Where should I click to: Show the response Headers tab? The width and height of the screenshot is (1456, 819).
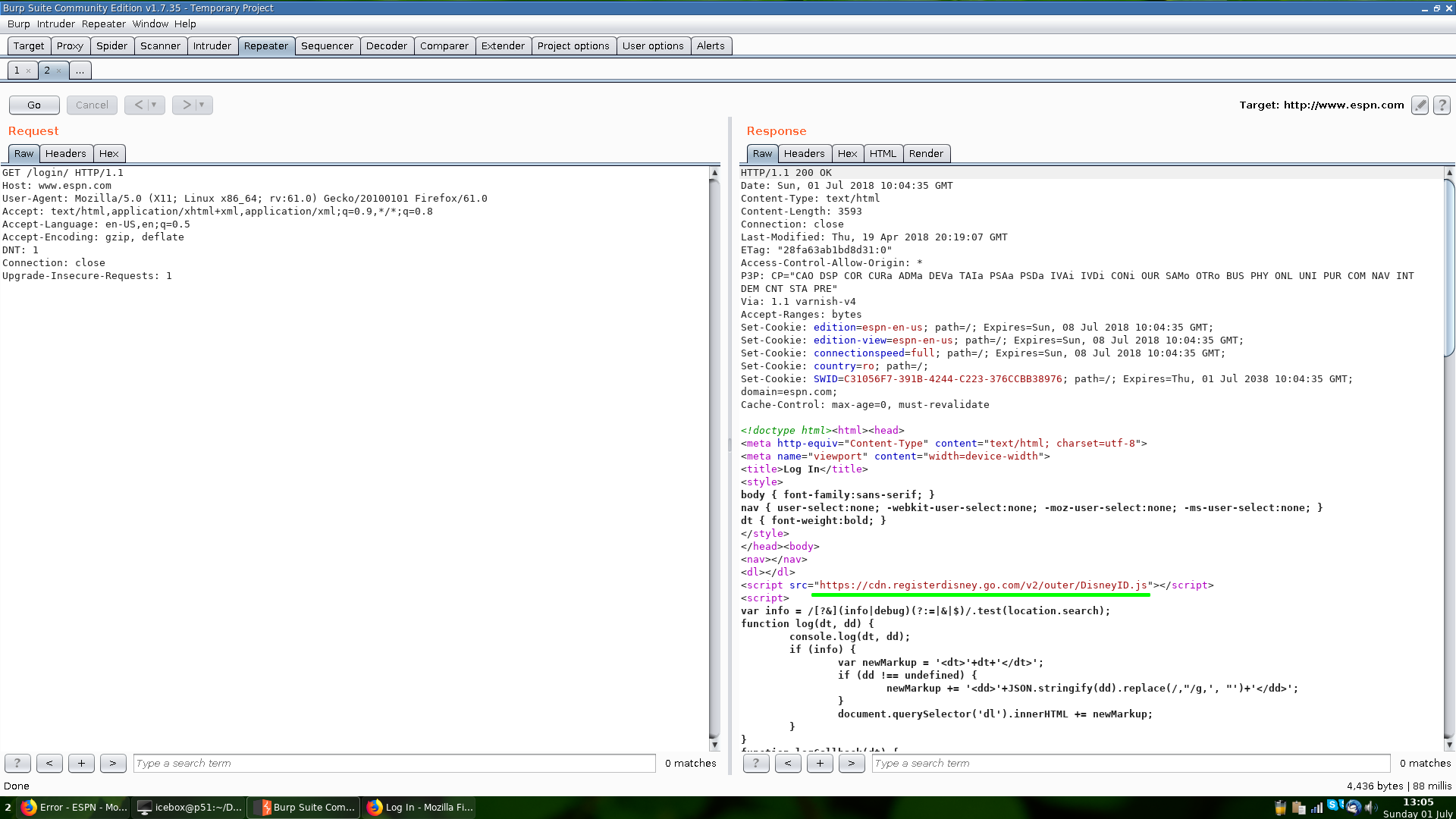[804, 154]
